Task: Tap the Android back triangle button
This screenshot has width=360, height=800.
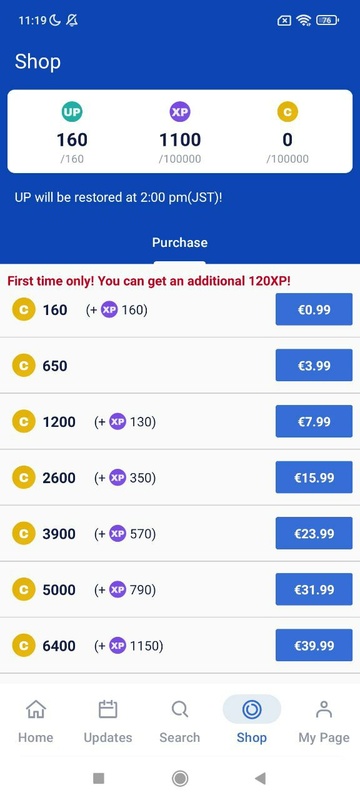Action: point(260,778)
